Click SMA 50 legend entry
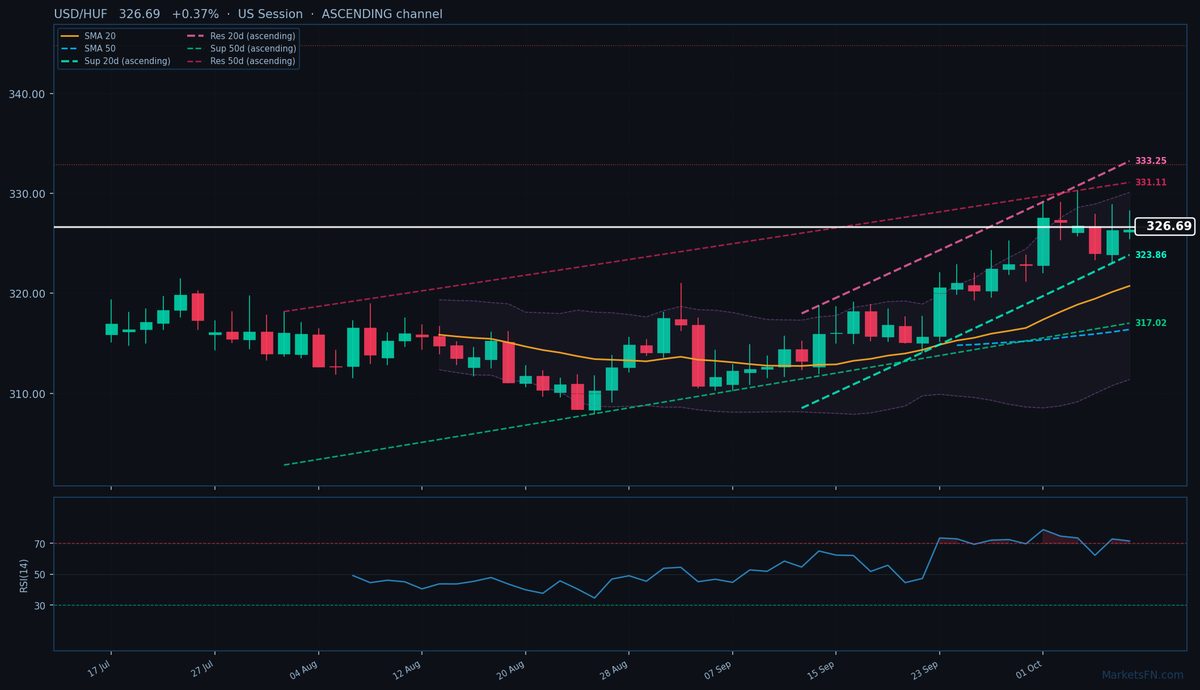The height and width of the screenshot is (690, 1200). click(x=100, y=48)
